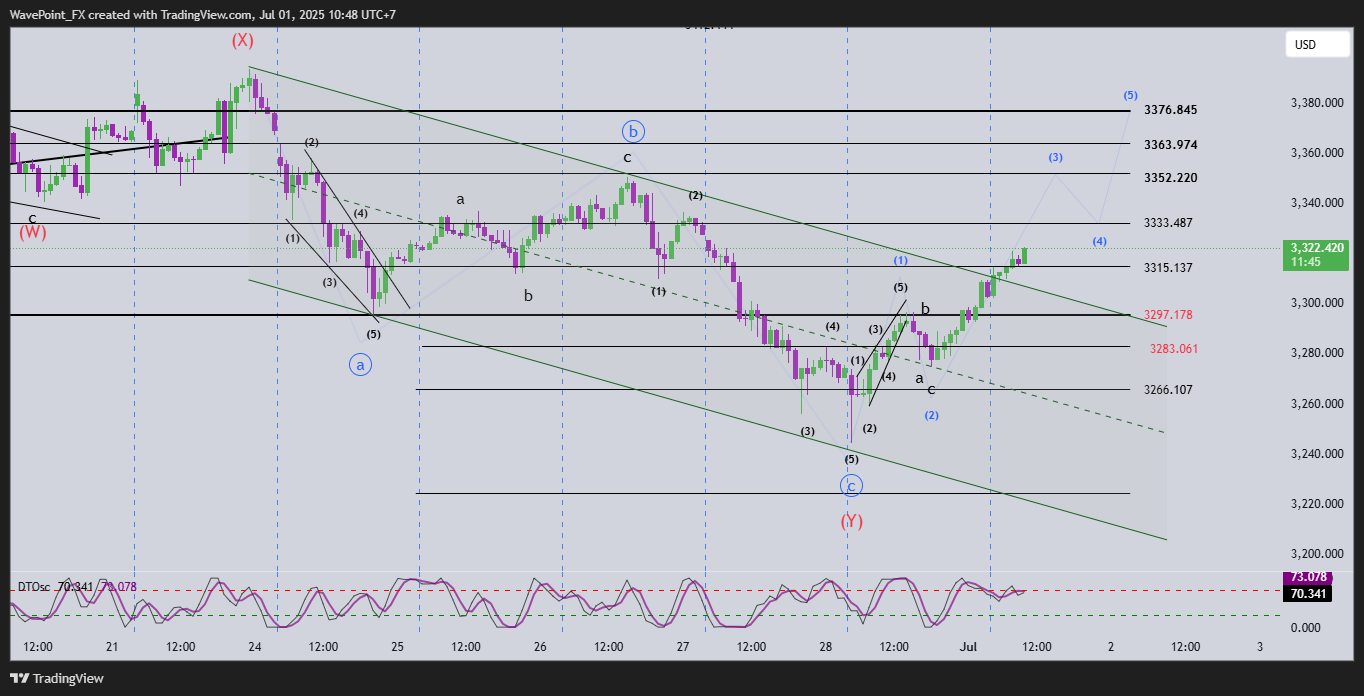
Task: Click the 11:45 candle countdown timer
Action: [1306, 262]
